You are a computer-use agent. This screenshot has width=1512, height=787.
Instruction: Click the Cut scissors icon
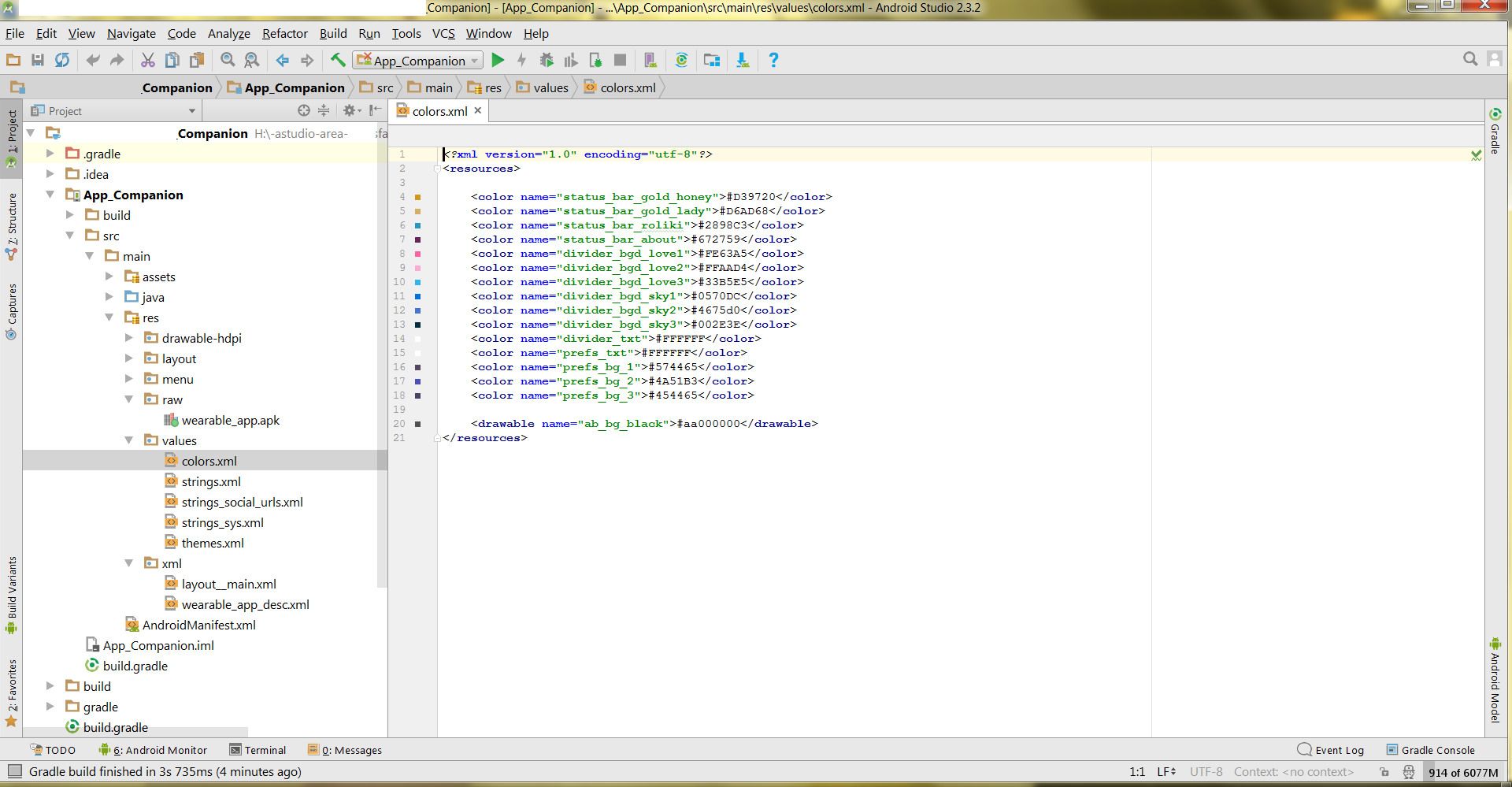[147, 61]
